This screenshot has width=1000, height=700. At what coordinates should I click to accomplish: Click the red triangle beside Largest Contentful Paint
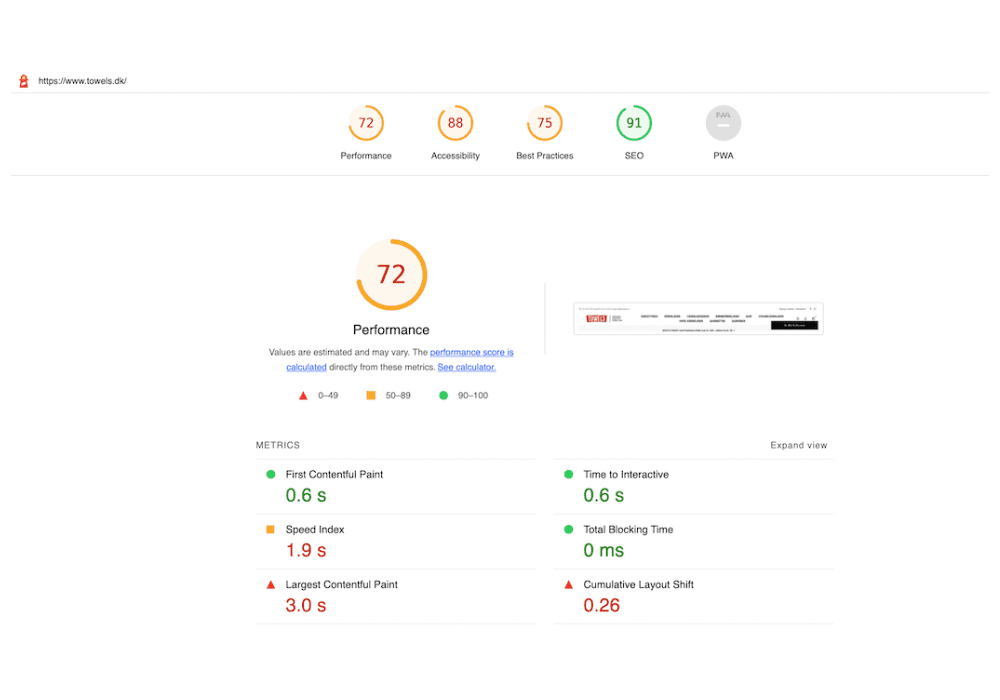tap(271, 584)
